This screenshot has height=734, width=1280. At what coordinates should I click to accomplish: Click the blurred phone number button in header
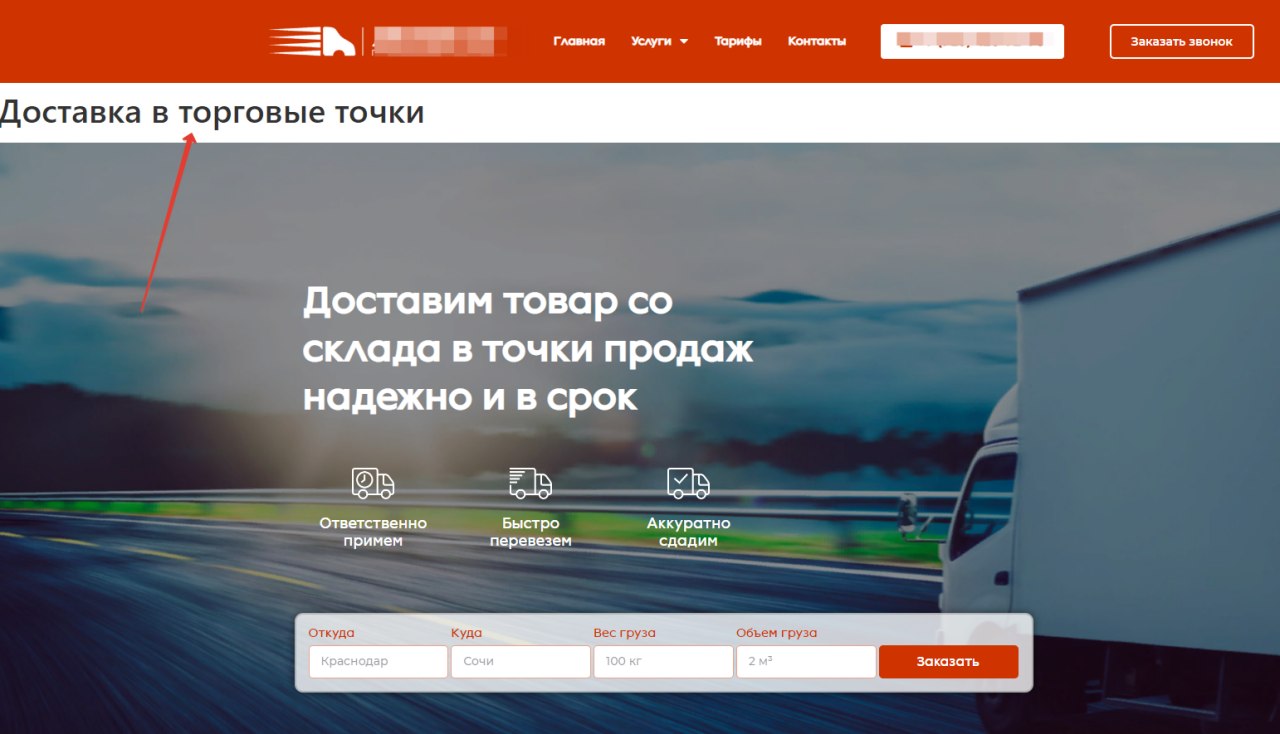pyautogui.click(x=972, y=42)
